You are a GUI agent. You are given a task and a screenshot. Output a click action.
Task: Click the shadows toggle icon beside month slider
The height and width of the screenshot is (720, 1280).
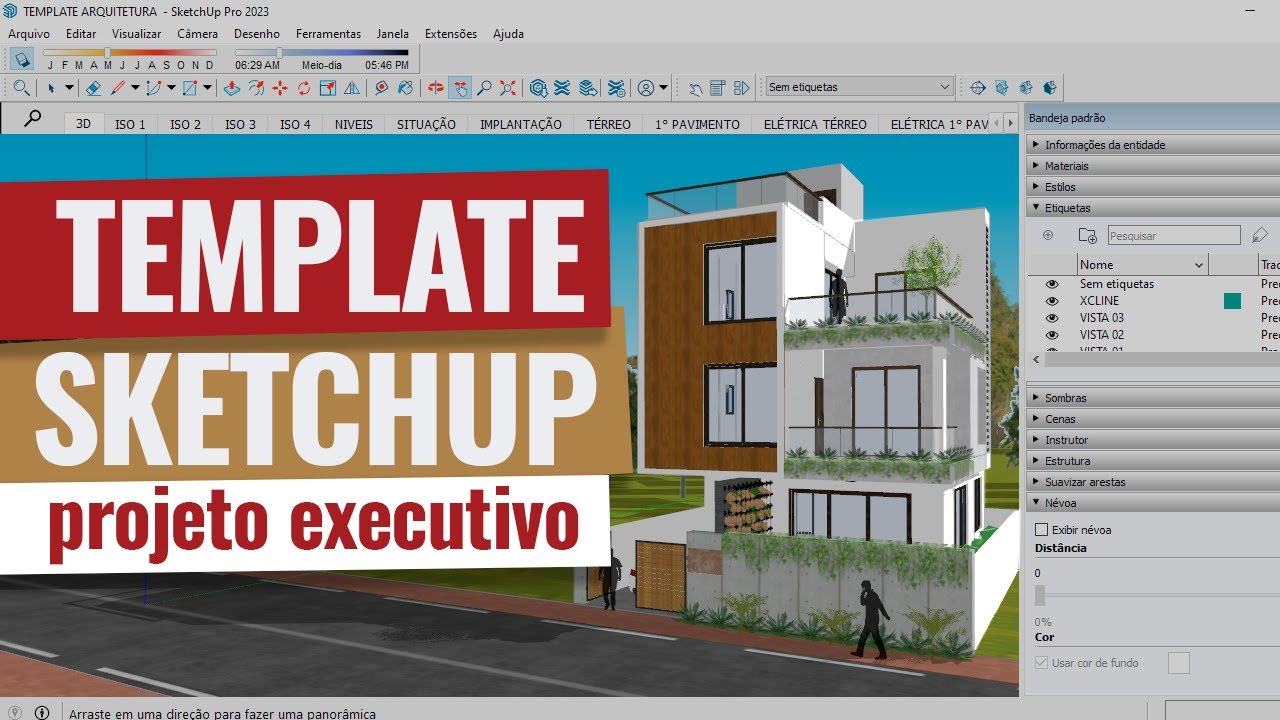21,58
